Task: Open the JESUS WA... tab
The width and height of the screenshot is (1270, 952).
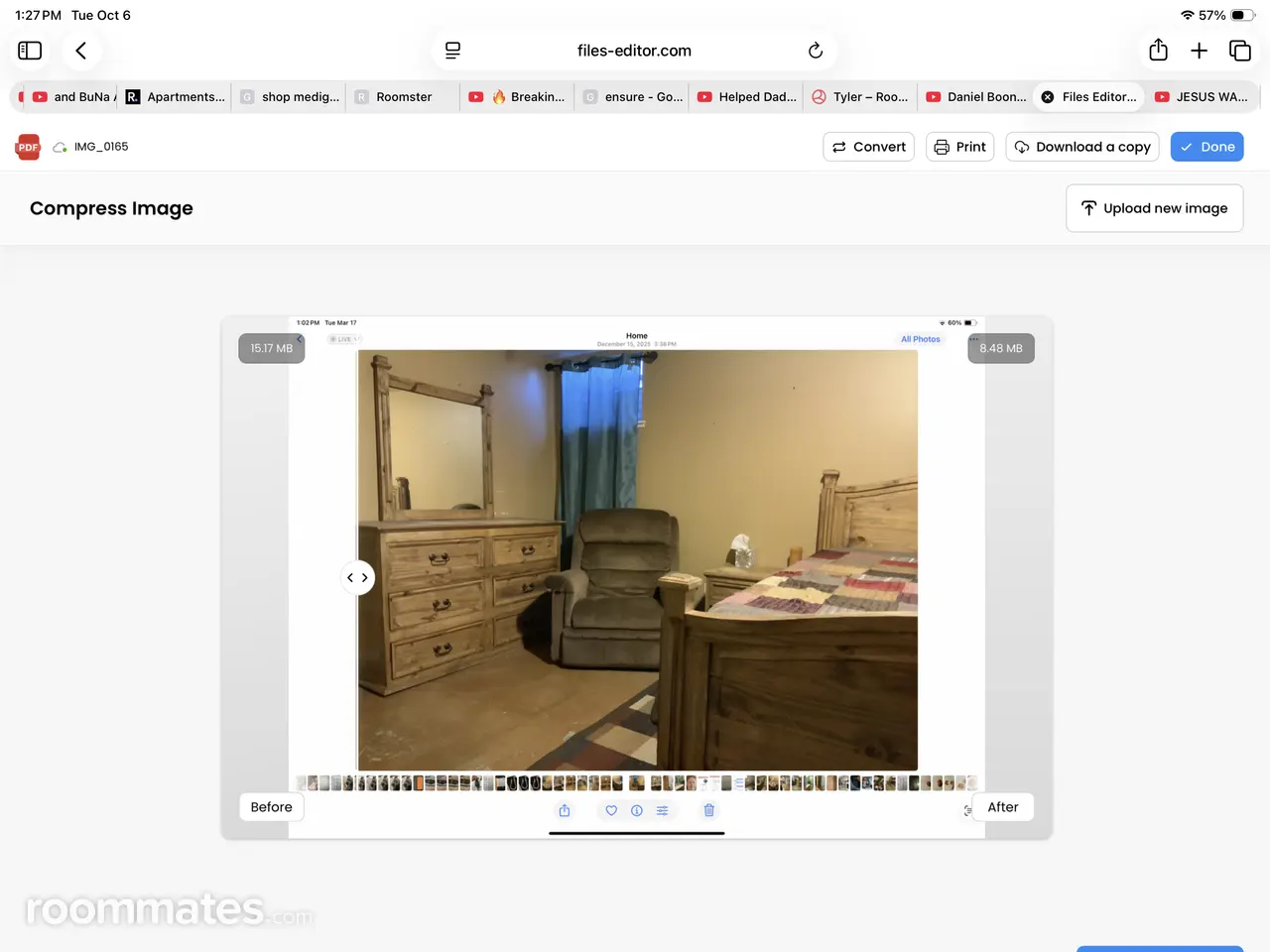Action: click(x=1204, y=97)
